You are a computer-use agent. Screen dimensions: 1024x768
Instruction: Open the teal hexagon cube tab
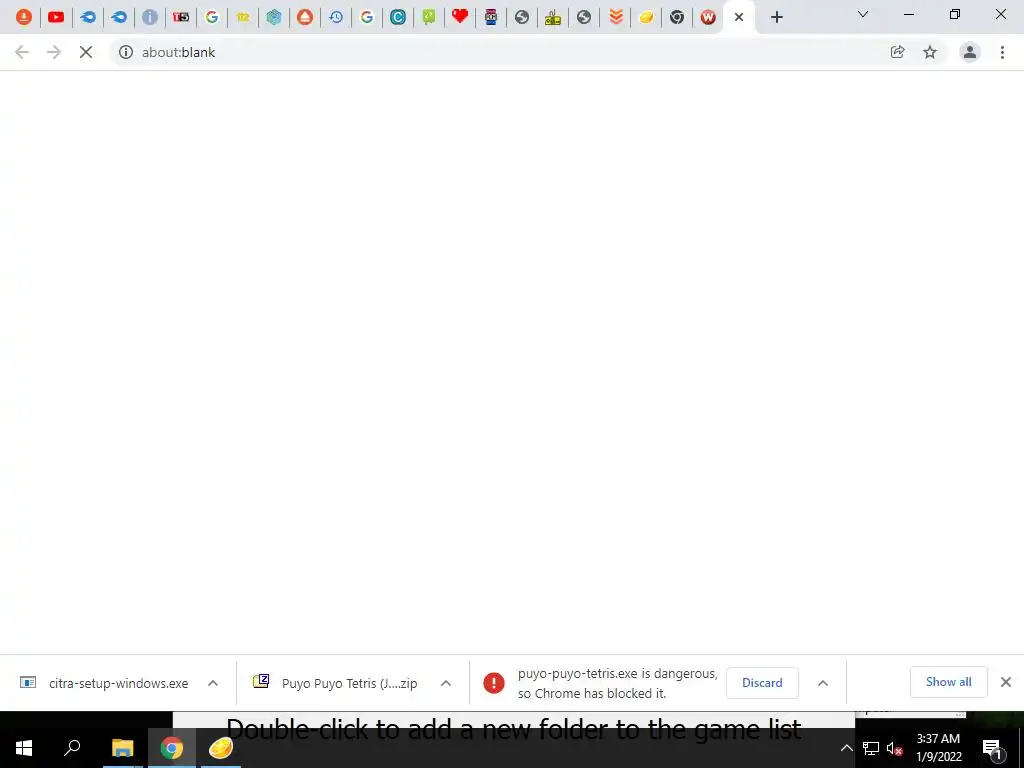(x=274, y=17)
